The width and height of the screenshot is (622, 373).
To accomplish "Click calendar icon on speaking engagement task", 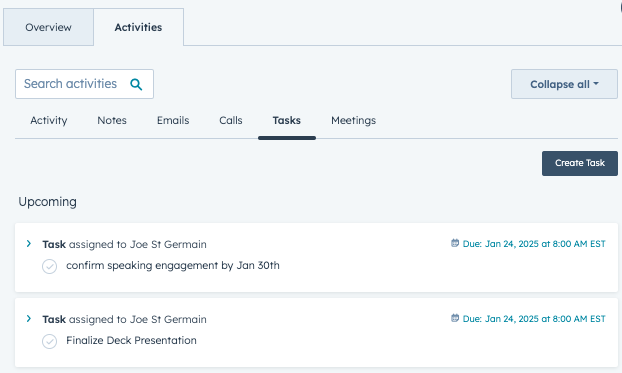I will [x=455, y=243].
